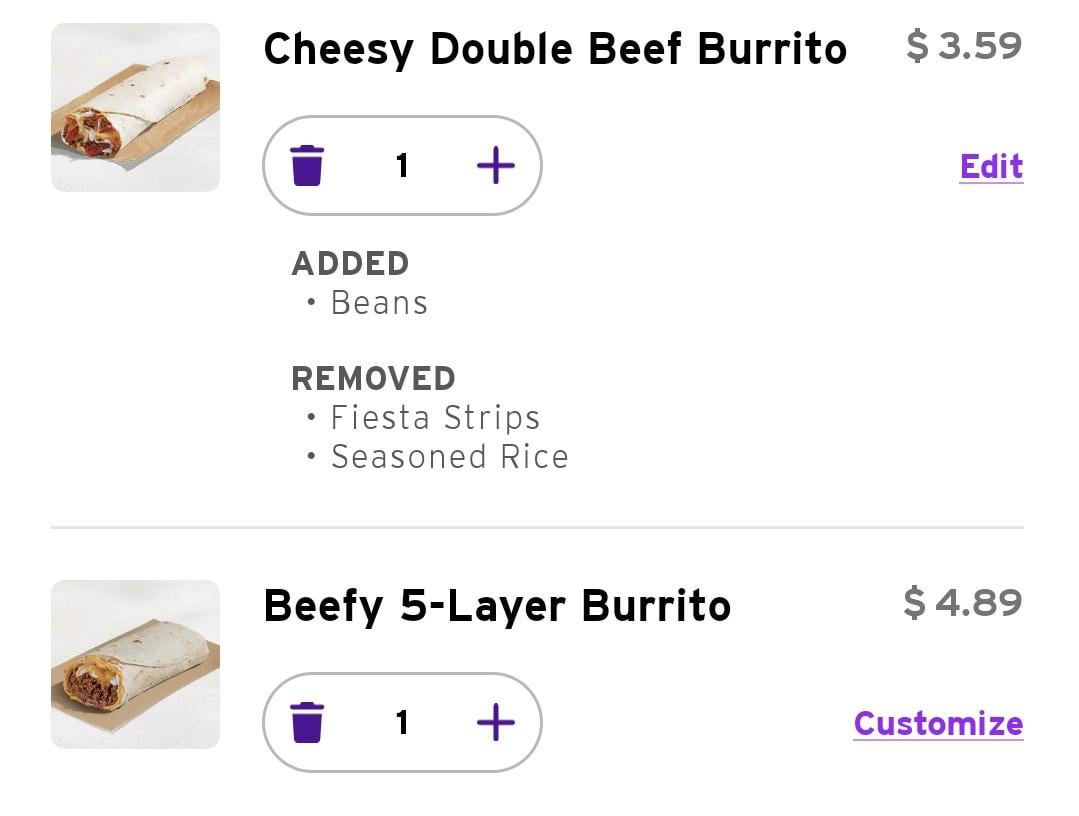Delete the Cheesy Double Beef Burrito from cart
Screen dimensions: 1079x816
pos(307,165)
